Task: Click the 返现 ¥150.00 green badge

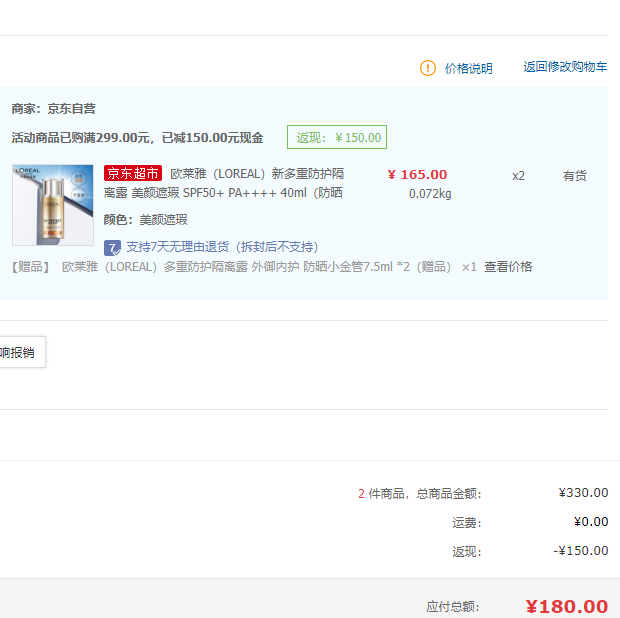Action: point(337,137)
